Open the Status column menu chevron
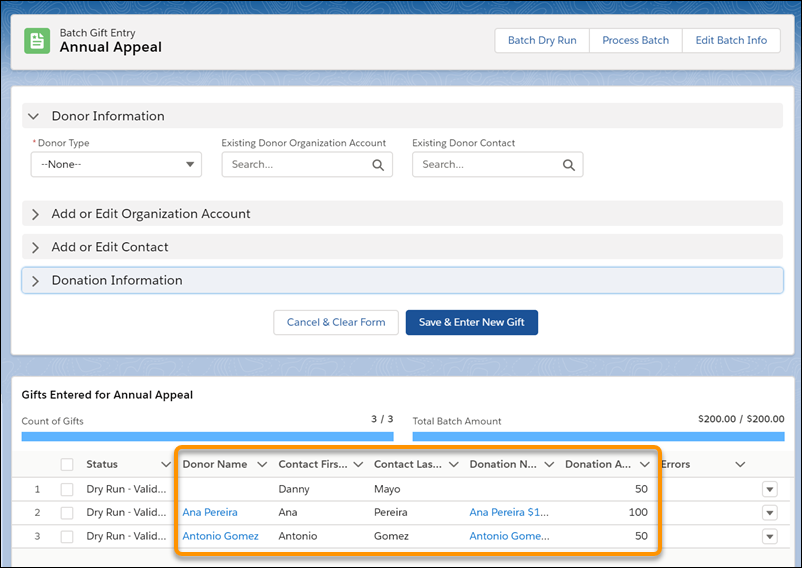Image resolution: width=802 pixels, height=568 pixels. pyautogui.click(x=166, y=464)
